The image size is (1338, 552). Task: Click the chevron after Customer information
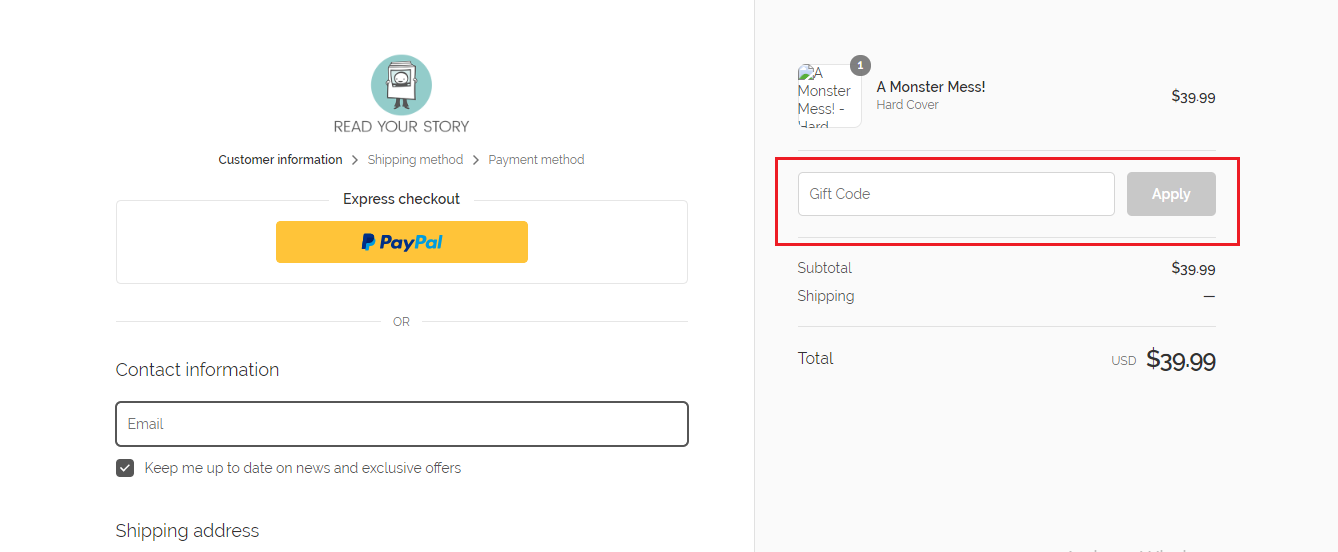[x=355, y=160]
